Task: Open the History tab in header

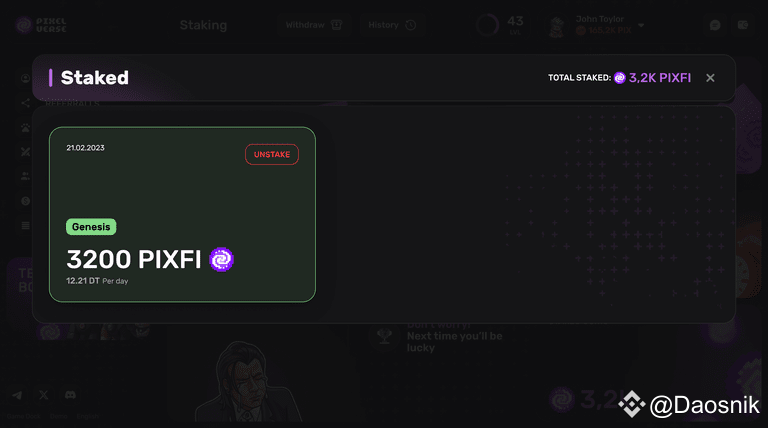Action: tap(392, 25)
